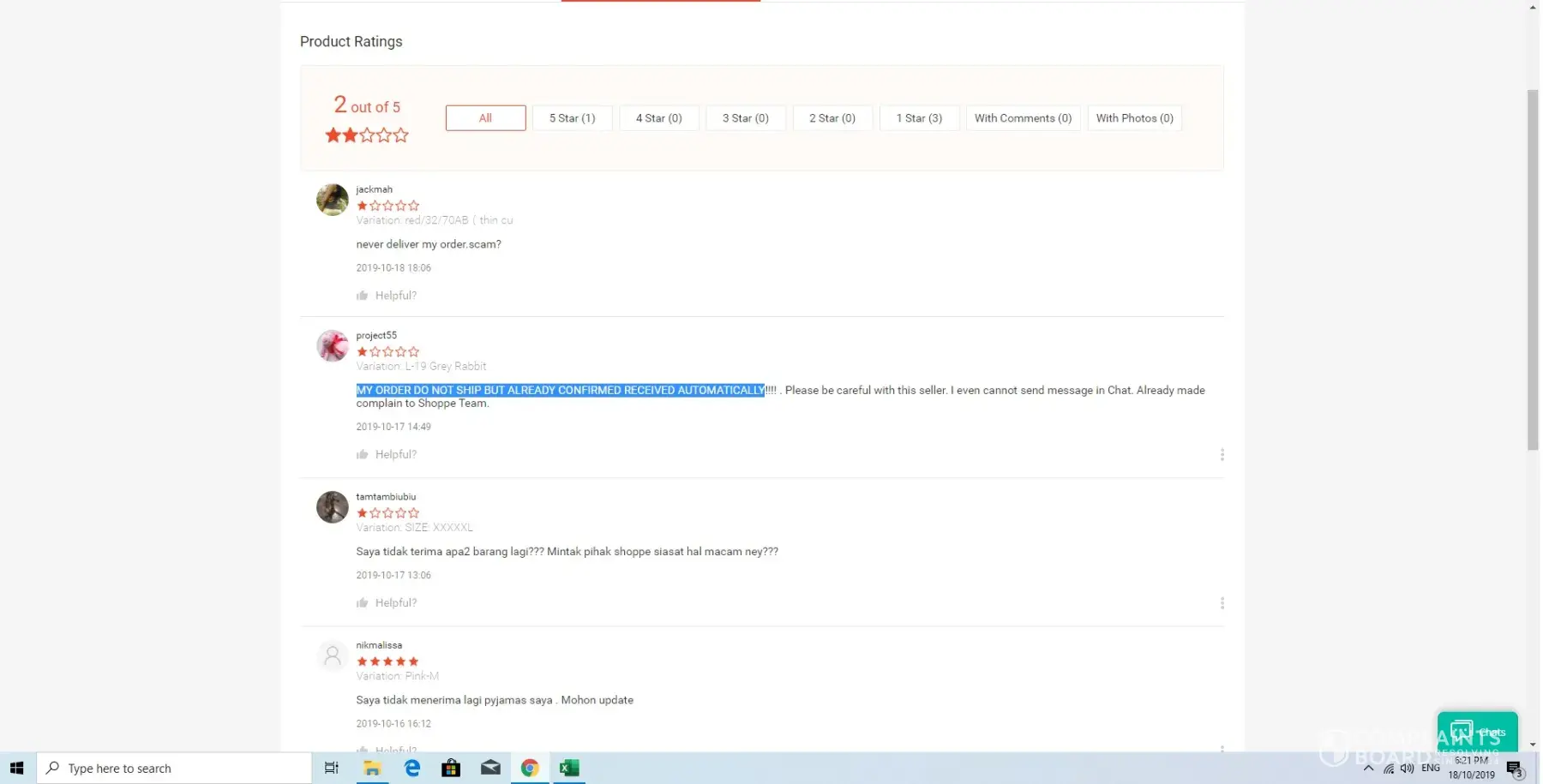Screen dimensions: 1543x784
Task: Like project55's review with thumbs-up
Action: (x=362, y=455)
